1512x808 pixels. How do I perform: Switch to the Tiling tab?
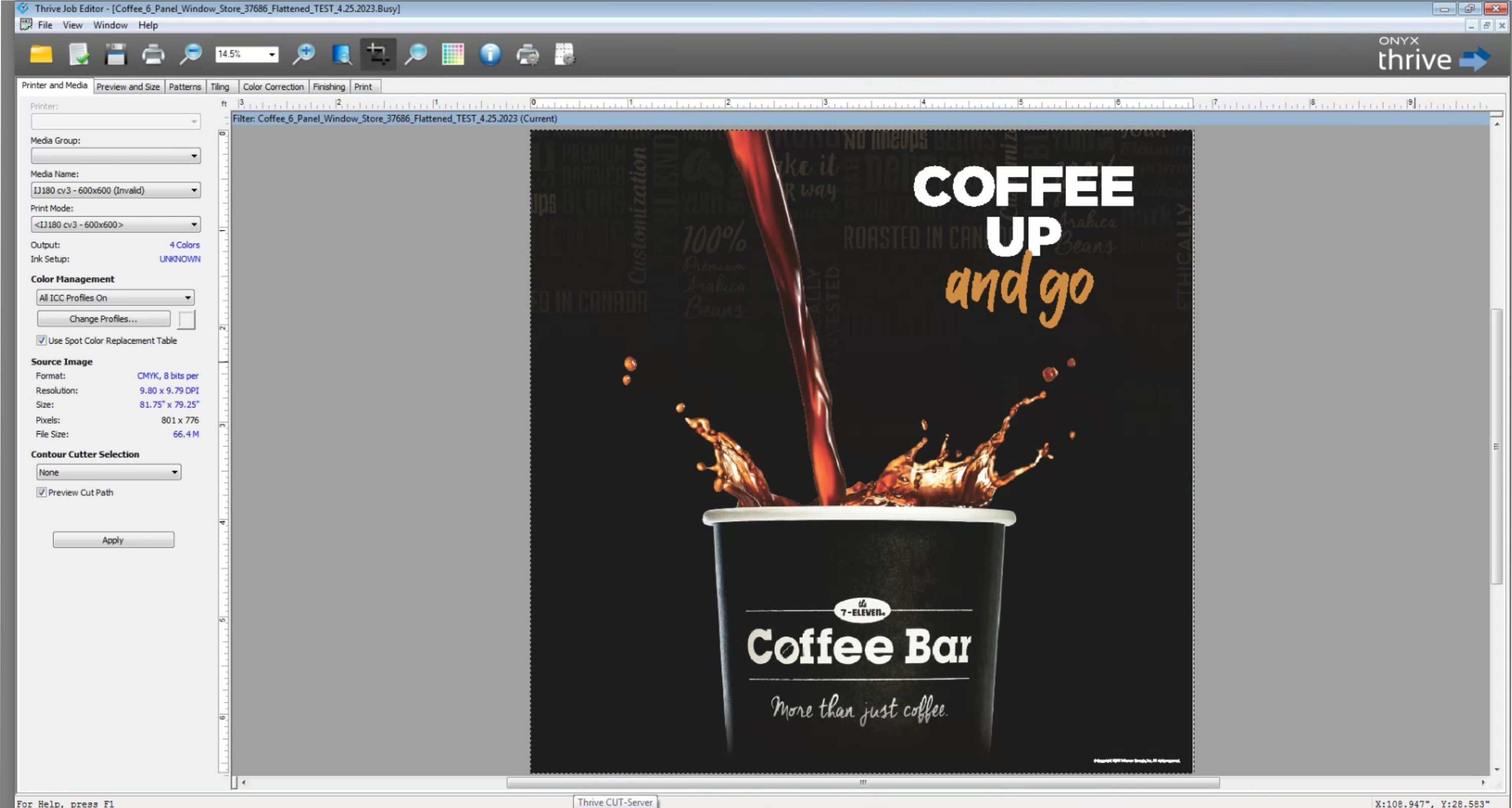click(x=220, y=87)
